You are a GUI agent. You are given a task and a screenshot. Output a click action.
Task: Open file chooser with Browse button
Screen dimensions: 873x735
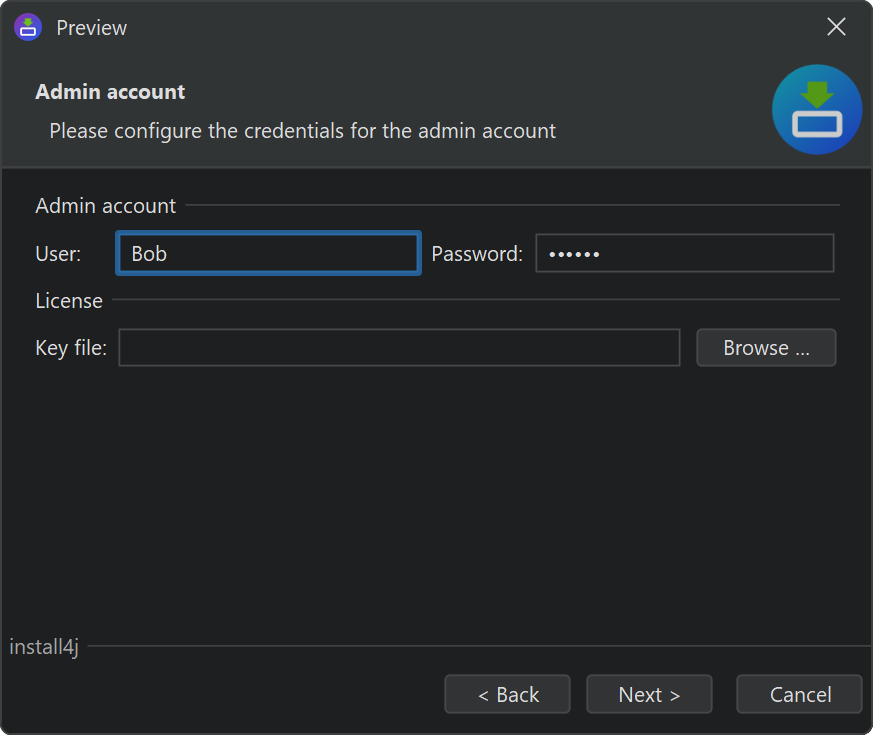tap(766, 348)
